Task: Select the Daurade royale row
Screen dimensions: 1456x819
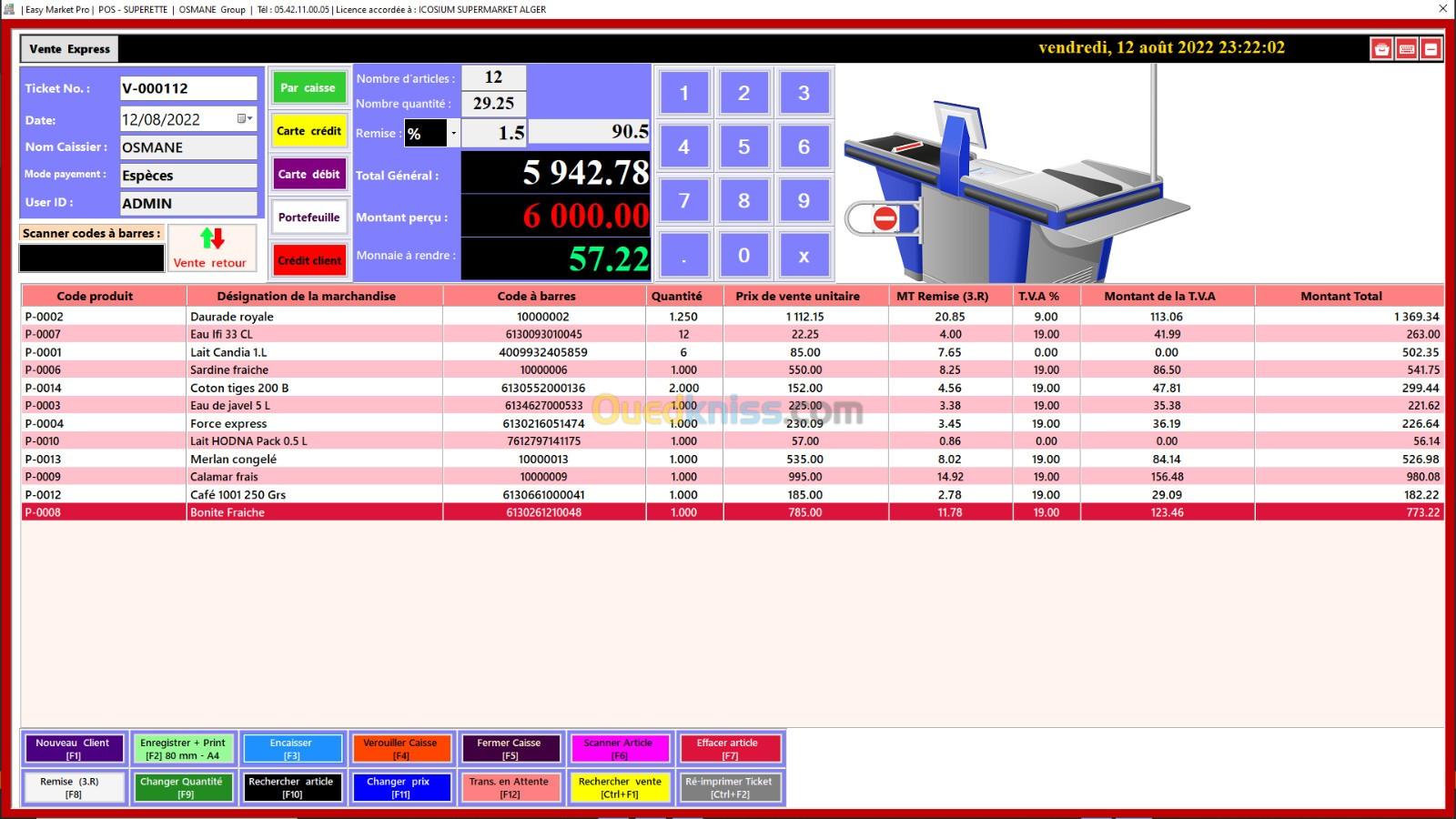Action: 232,317
